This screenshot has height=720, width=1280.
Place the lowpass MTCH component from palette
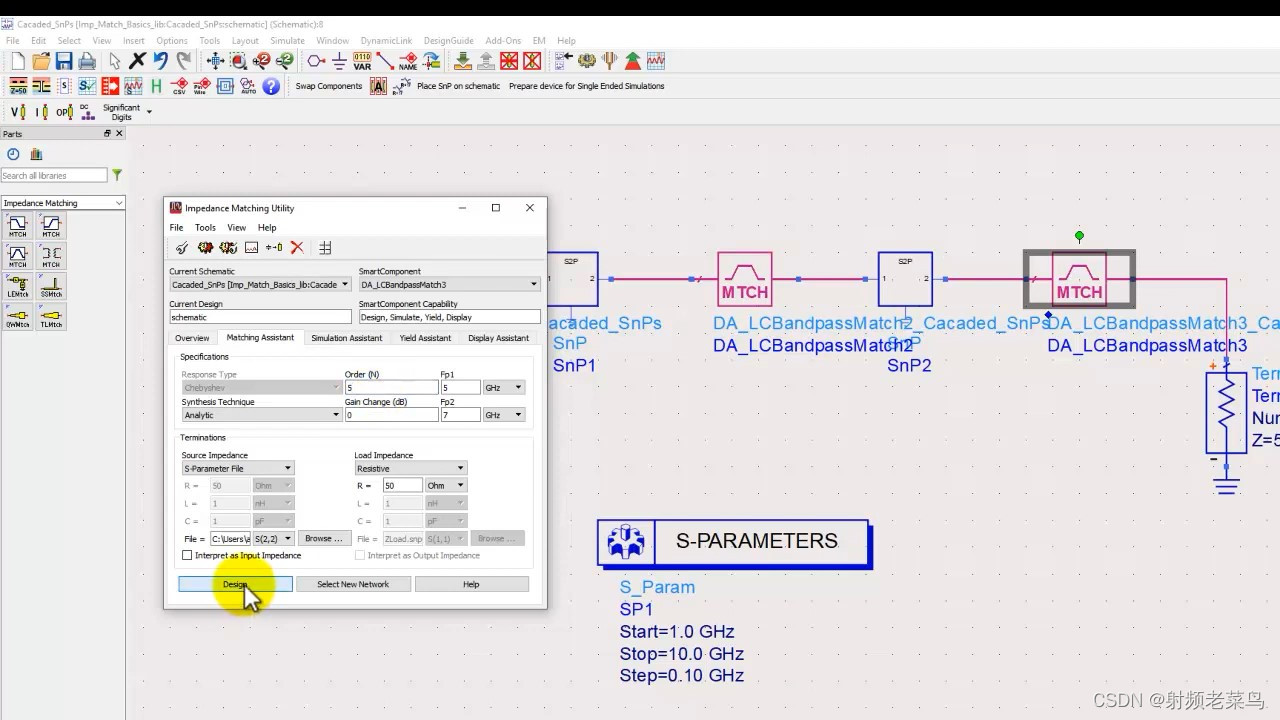18,227
